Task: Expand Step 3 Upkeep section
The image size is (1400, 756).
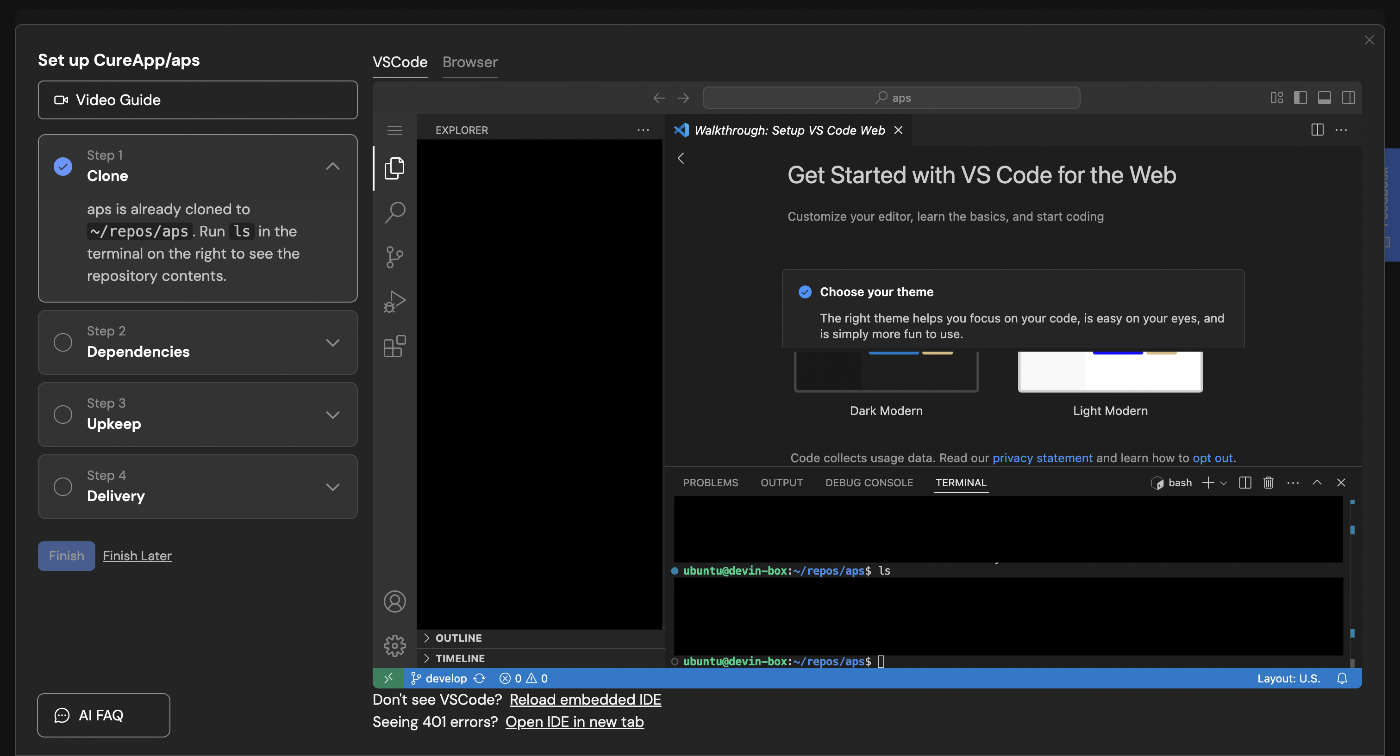Action: tap(333, 414)
